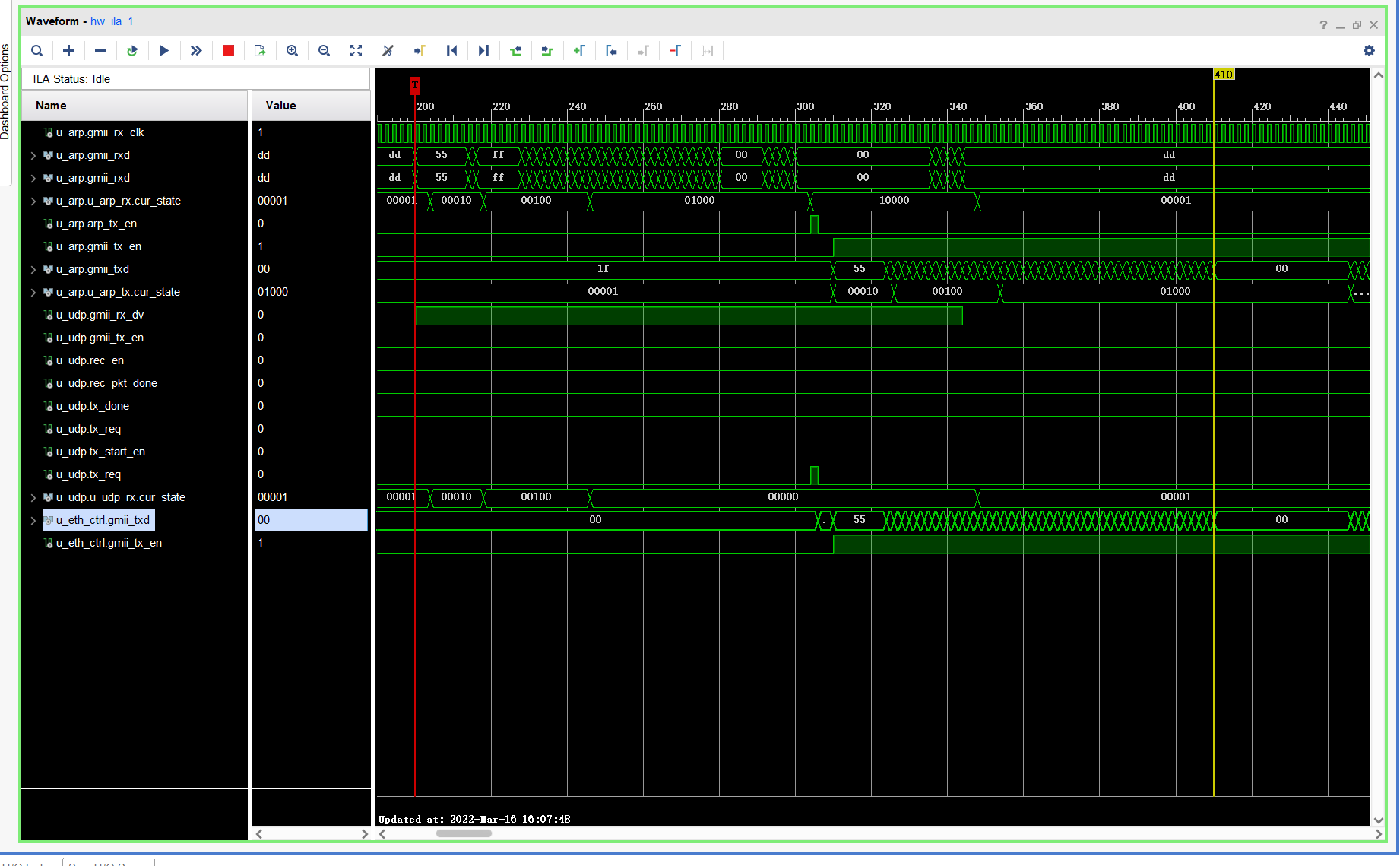The height and width of the screenshot is (866, 1400).
Task: Go to the first time point
Action: pyautogui.click(x=451, y=51)
